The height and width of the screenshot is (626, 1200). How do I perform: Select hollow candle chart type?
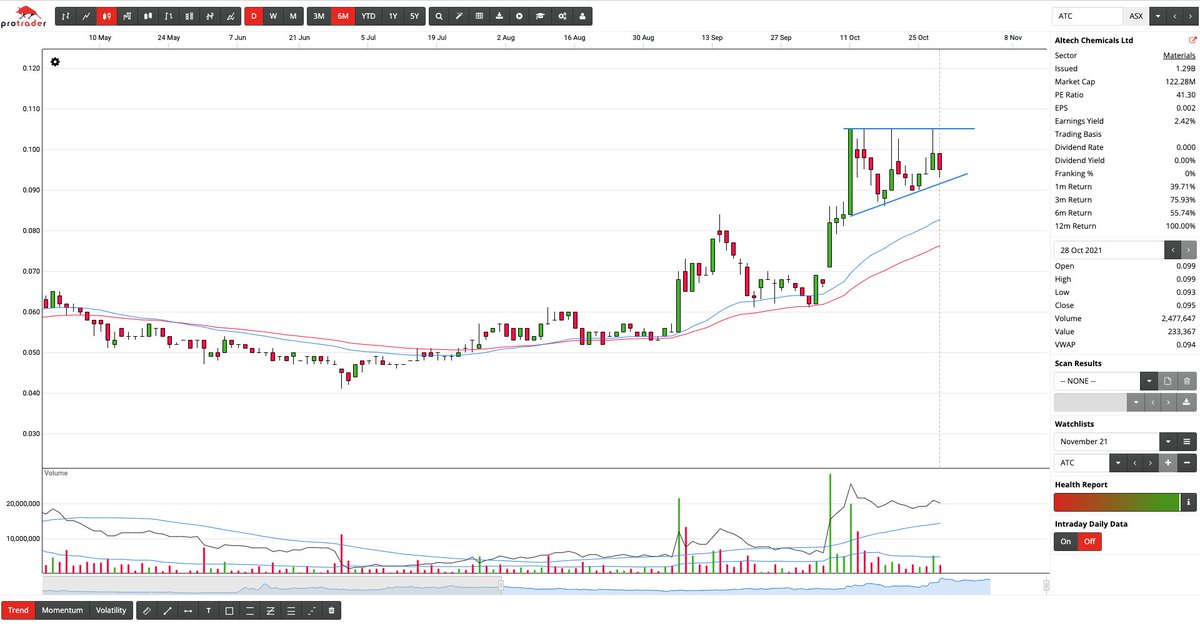(x=148, y=16)
